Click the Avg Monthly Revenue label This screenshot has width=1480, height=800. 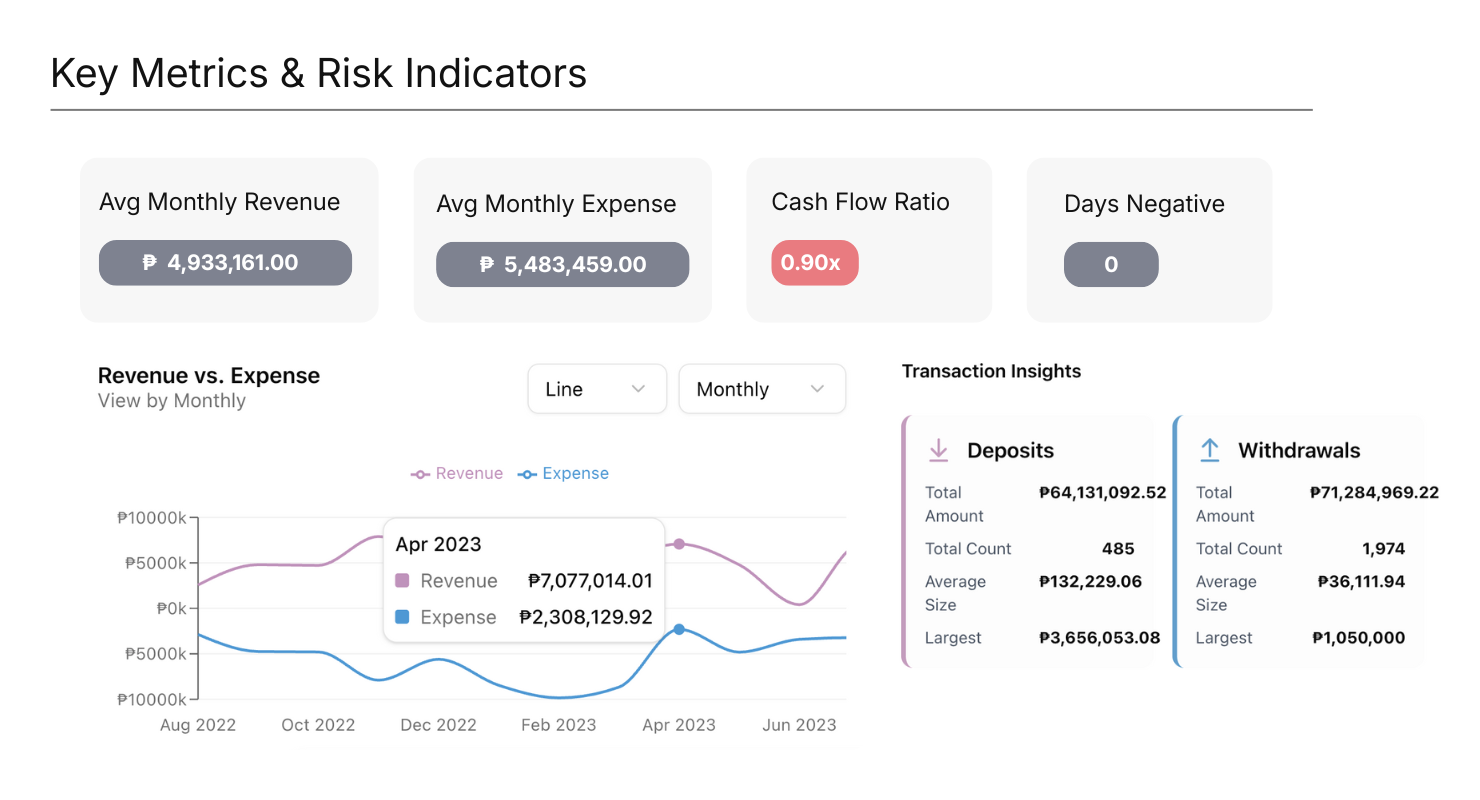coord(220,202)
